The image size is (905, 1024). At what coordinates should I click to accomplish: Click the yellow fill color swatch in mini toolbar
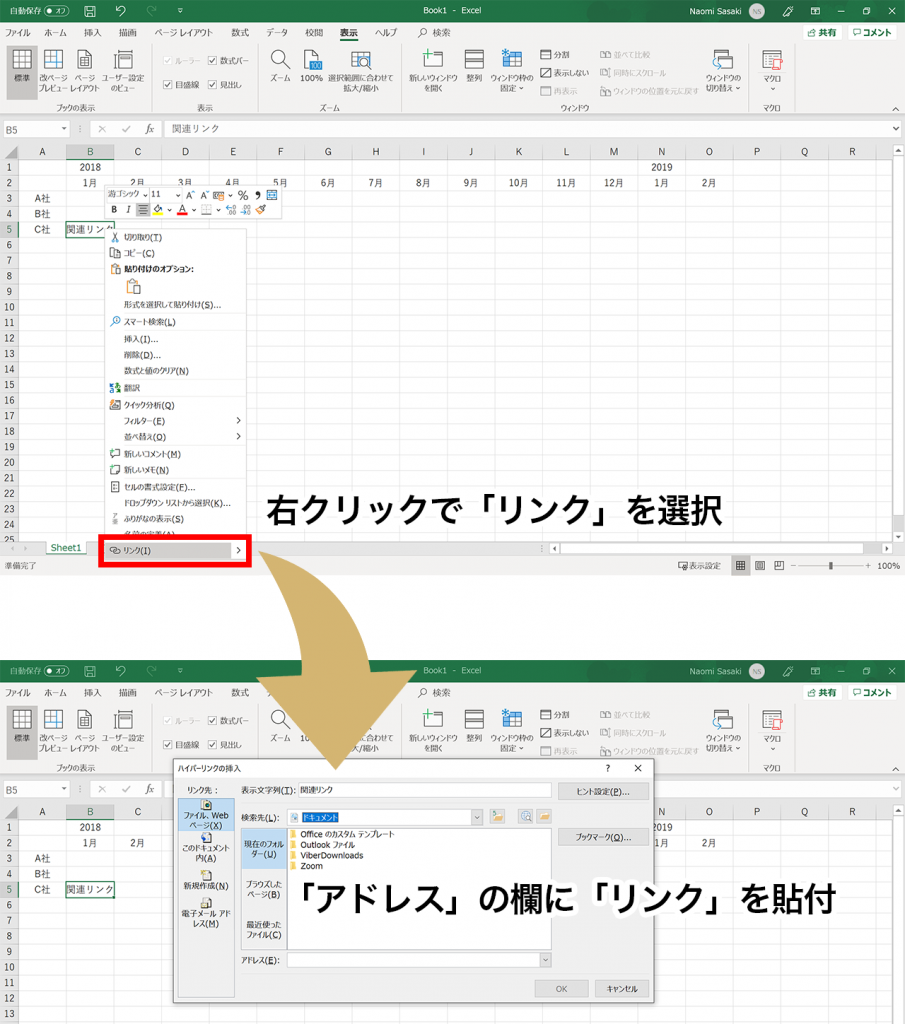(x=158, y=210)
